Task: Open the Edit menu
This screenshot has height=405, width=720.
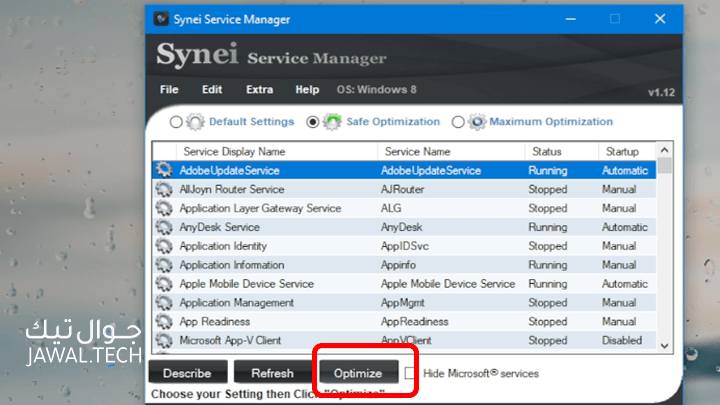Action: tap(212, 90)
